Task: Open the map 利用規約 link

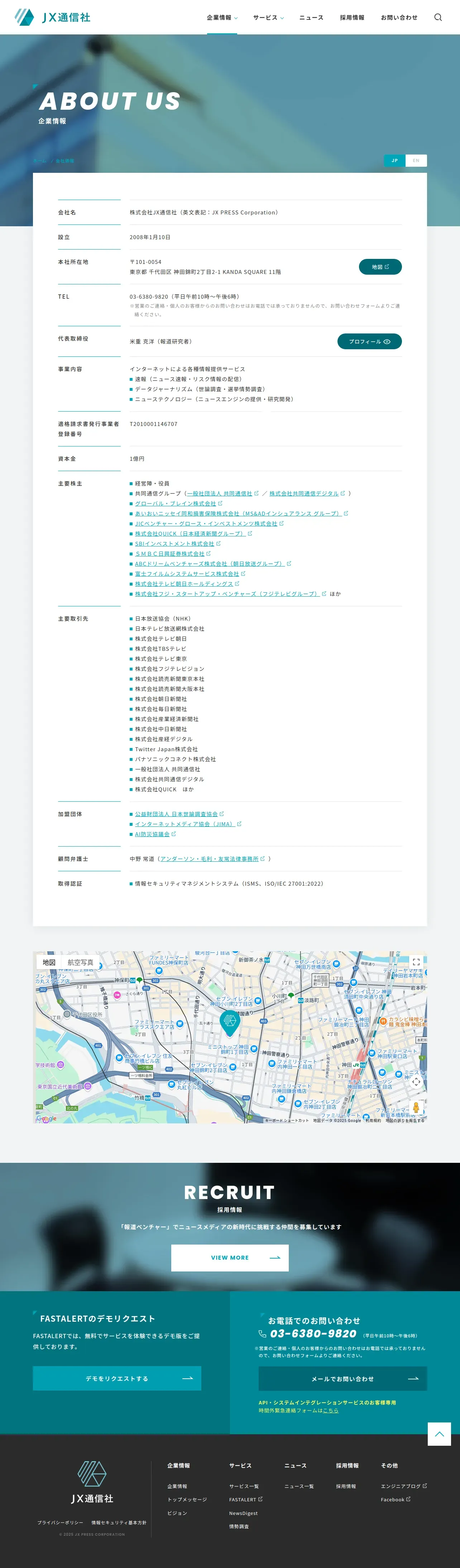Action: [x=373, y=1120]
